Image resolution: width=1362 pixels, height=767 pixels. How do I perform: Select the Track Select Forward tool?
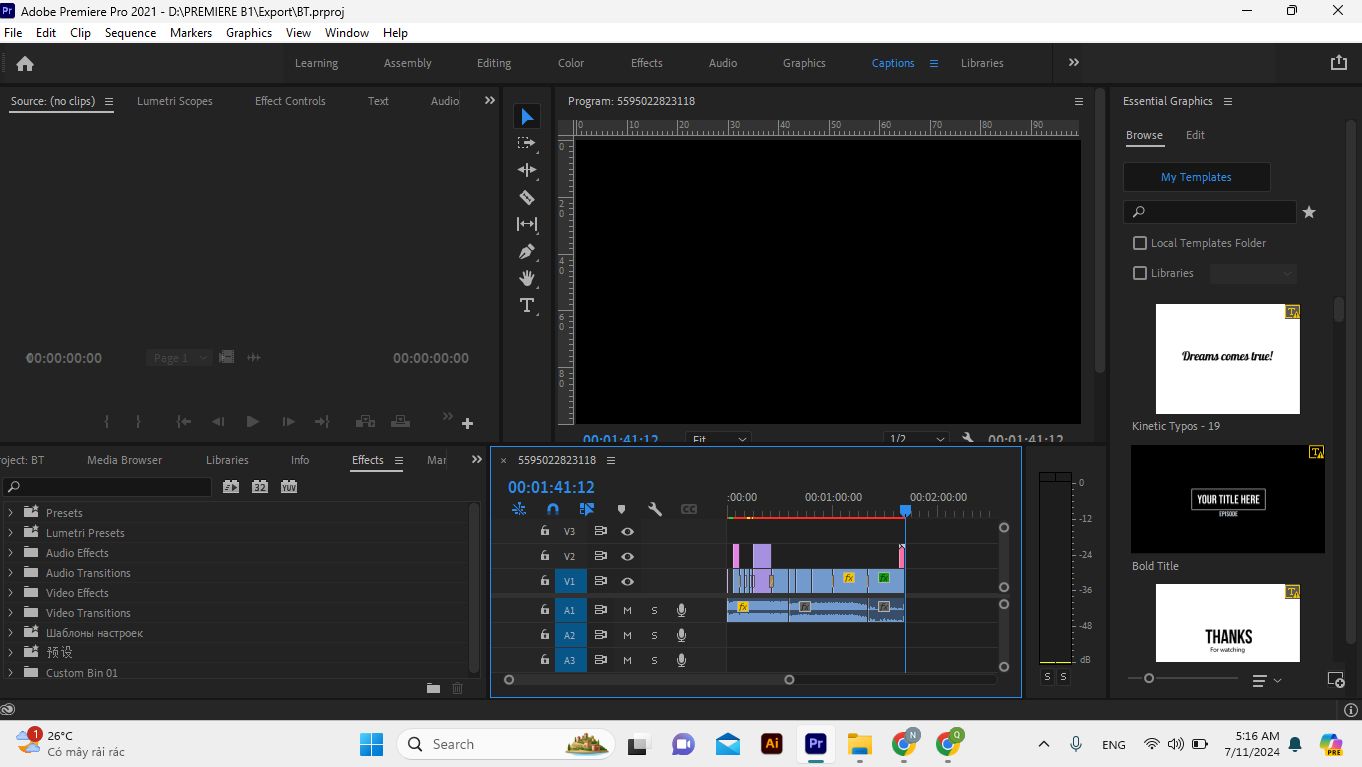[x=527, y=143]
